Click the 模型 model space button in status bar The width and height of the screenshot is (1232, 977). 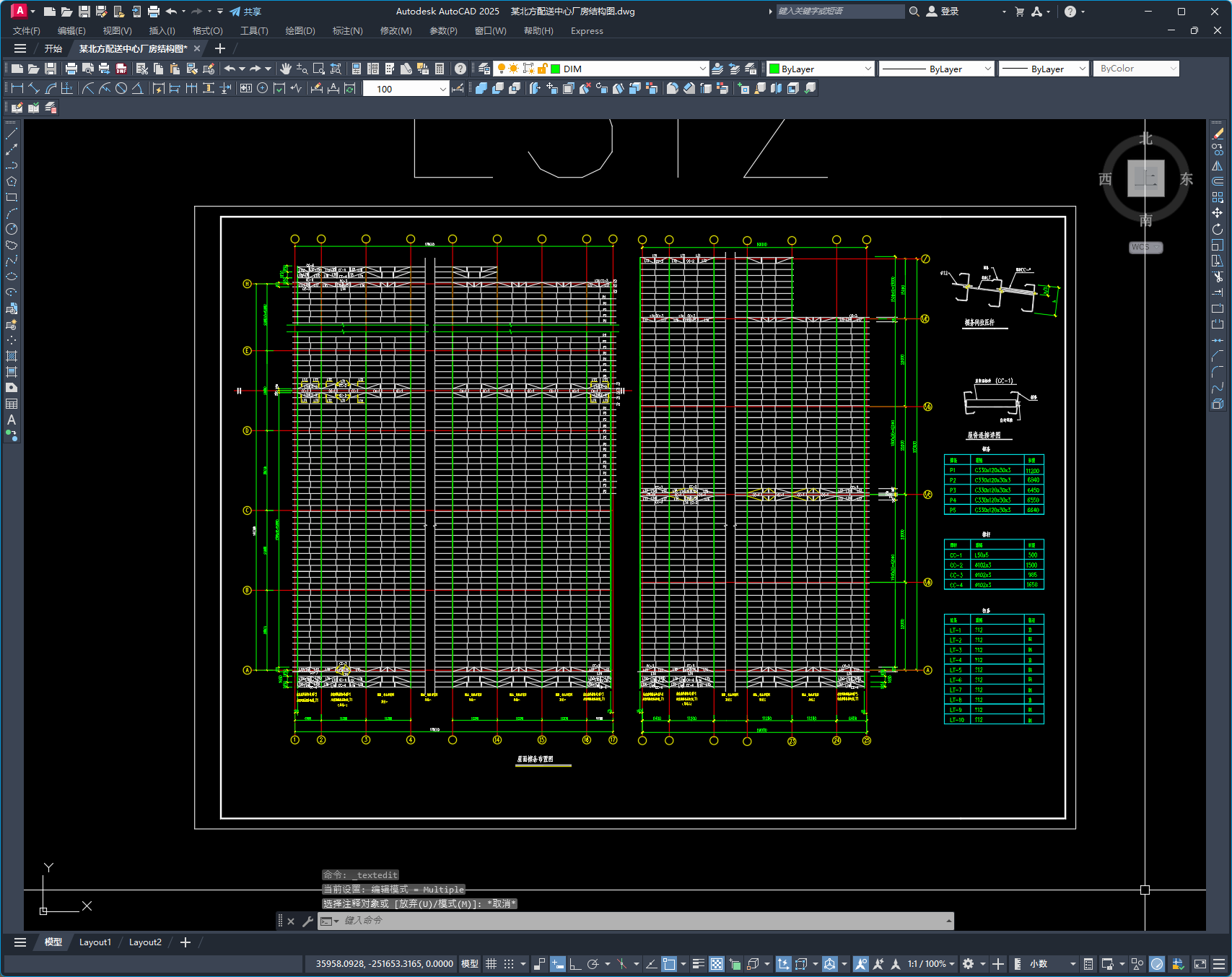coord(470,964)
